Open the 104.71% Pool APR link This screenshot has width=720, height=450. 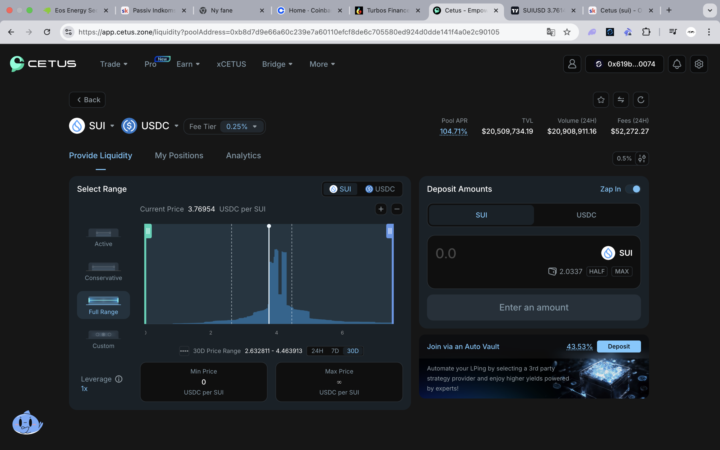453,131
